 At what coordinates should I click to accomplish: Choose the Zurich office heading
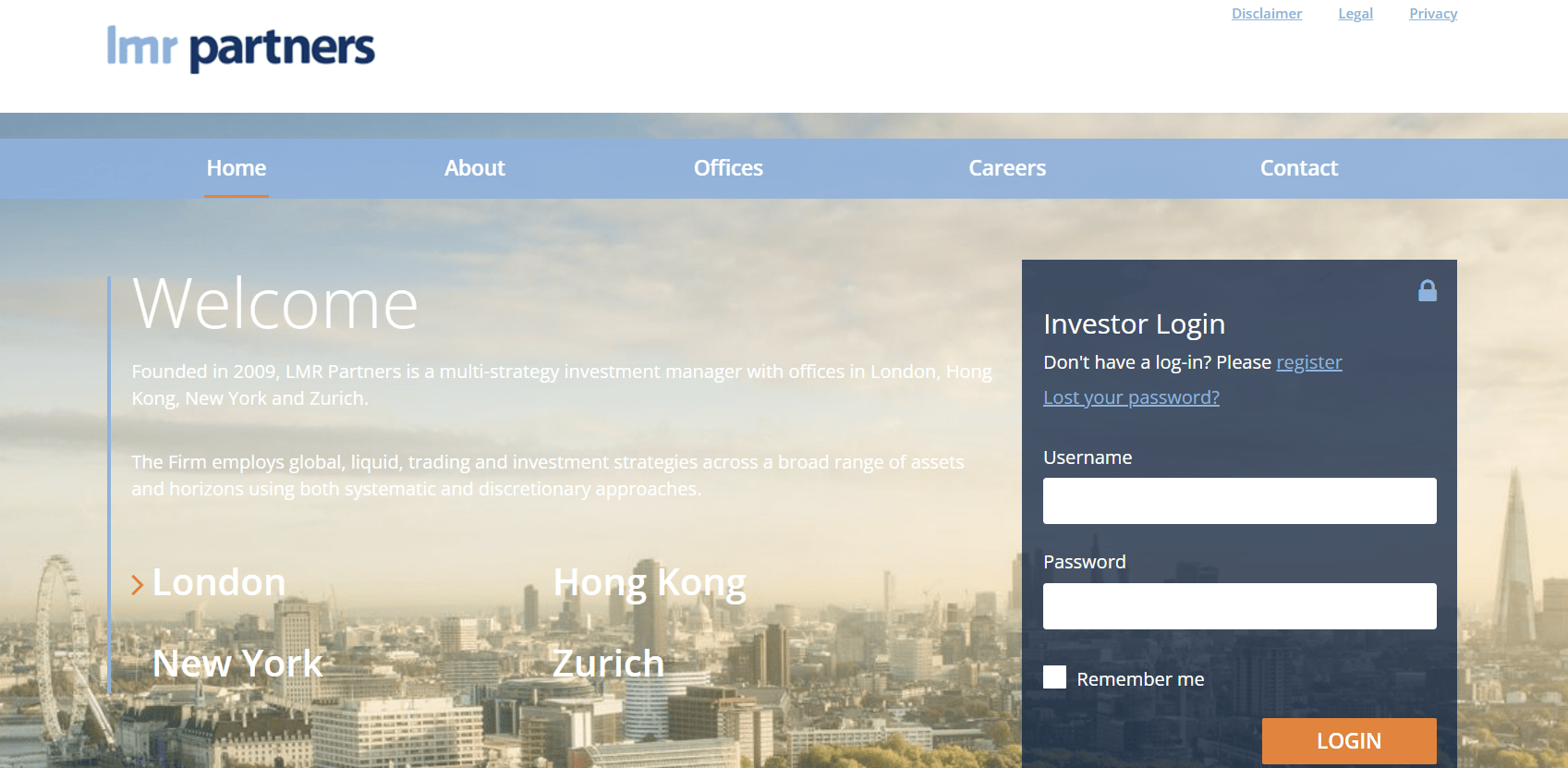coord(608,664)
